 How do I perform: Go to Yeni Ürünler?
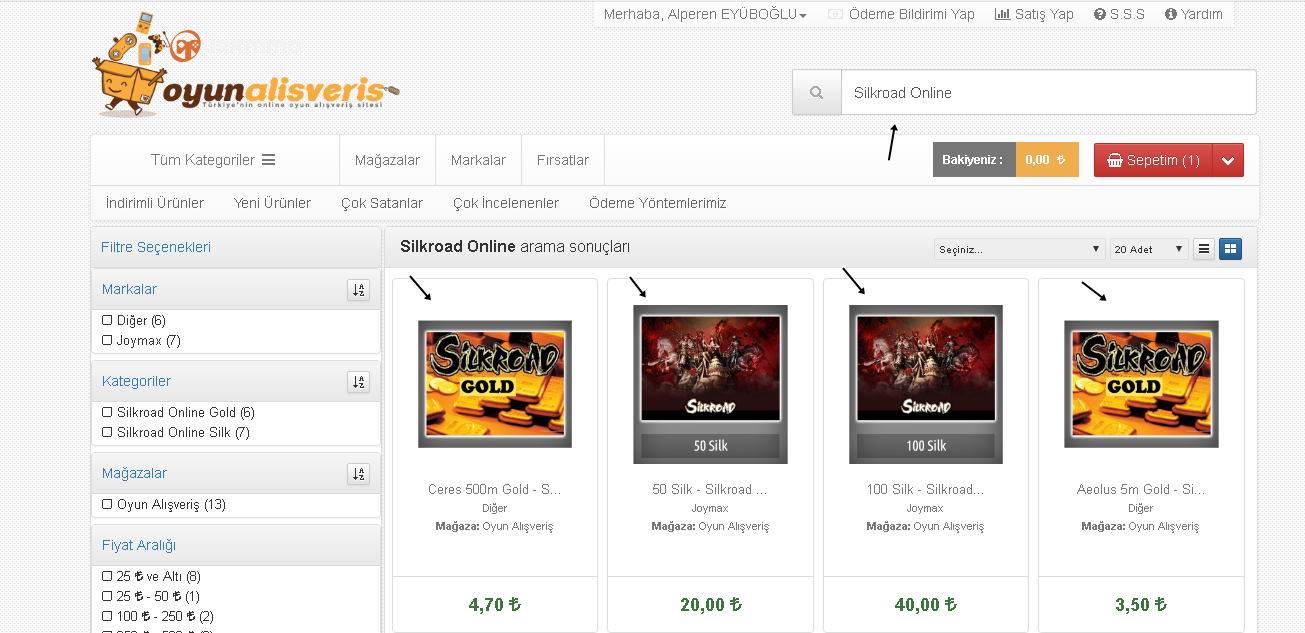tap(272, 203)
